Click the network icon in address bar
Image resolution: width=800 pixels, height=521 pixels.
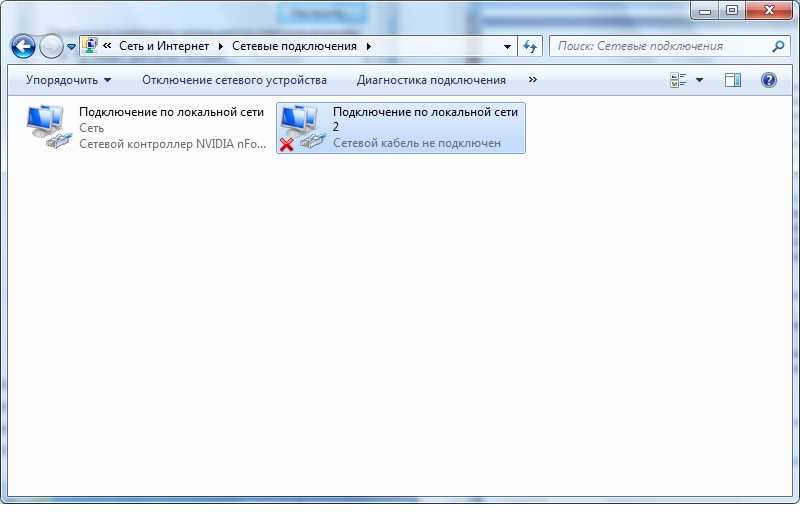(x=90, y=46)
